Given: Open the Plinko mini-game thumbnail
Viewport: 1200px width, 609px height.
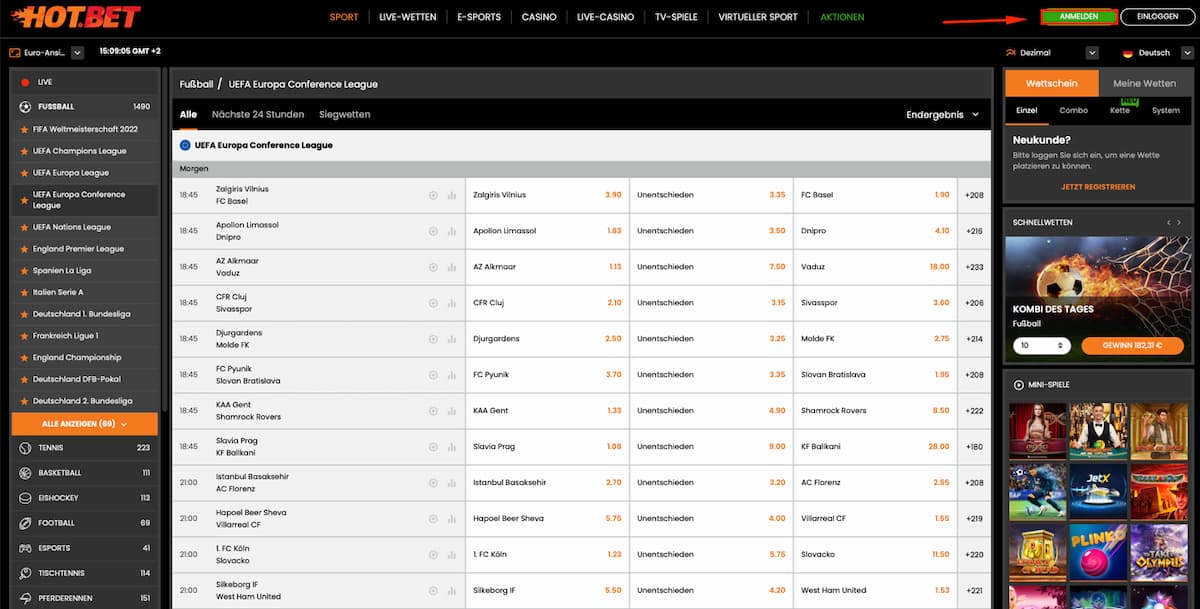Looking at the screenshot, I should coord(1098,554).
